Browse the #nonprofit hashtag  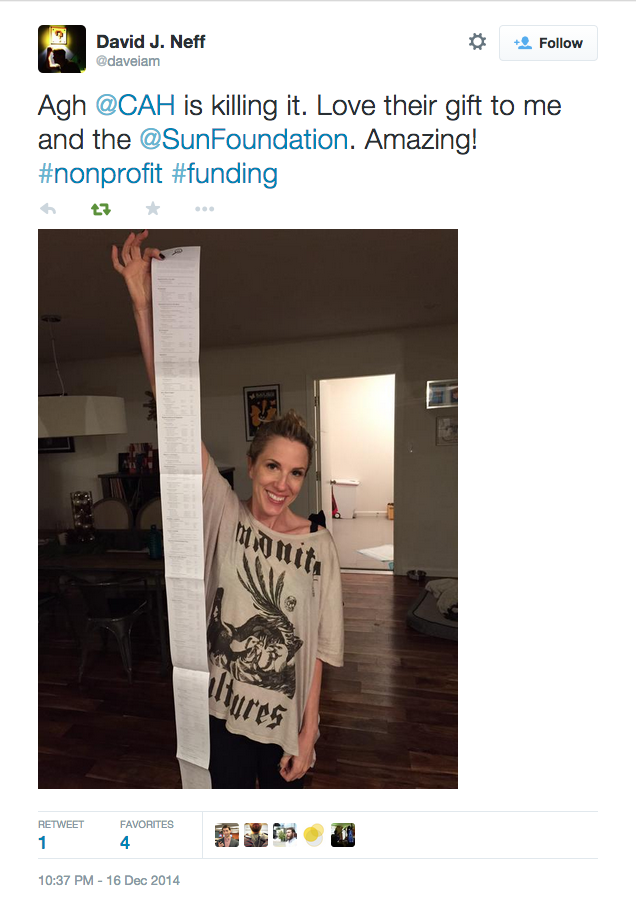pyautogui.click(x=100, y=173)
